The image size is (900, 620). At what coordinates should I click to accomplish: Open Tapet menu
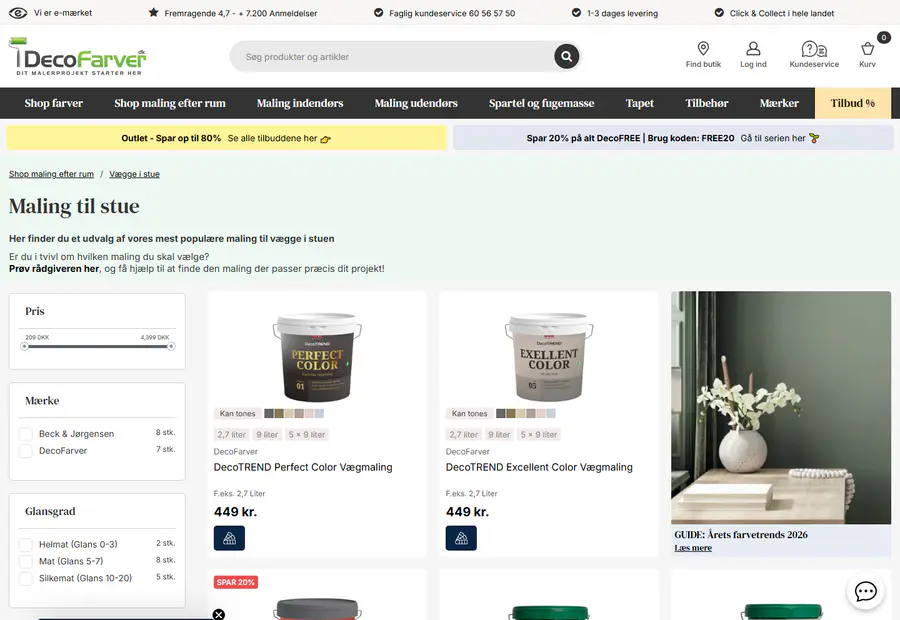click(639, 103)
